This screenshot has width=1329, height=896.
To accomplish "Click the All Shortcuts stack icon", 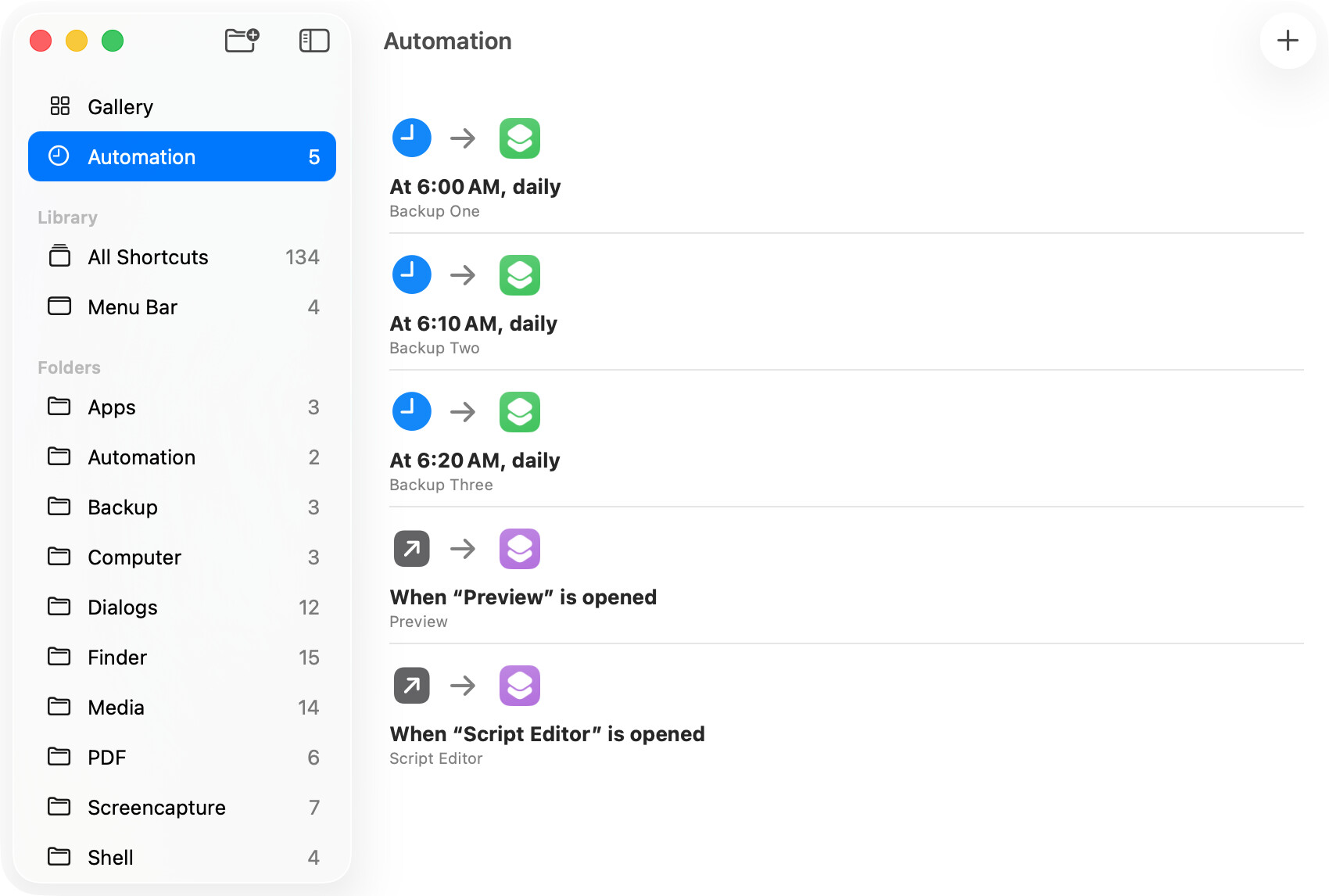I will [59, 256].
